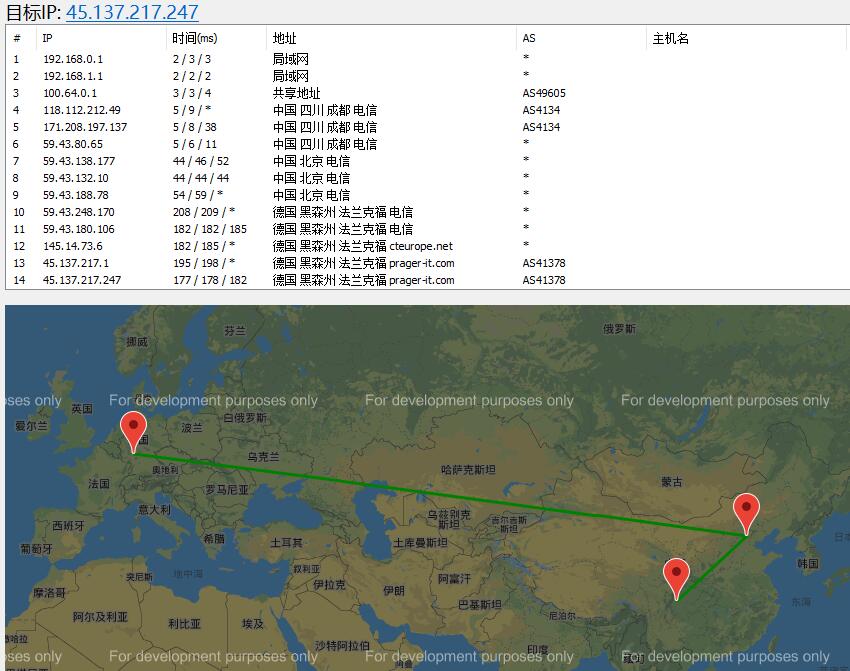Click latency value 44 / 46 / 52

tap(201, 161)
